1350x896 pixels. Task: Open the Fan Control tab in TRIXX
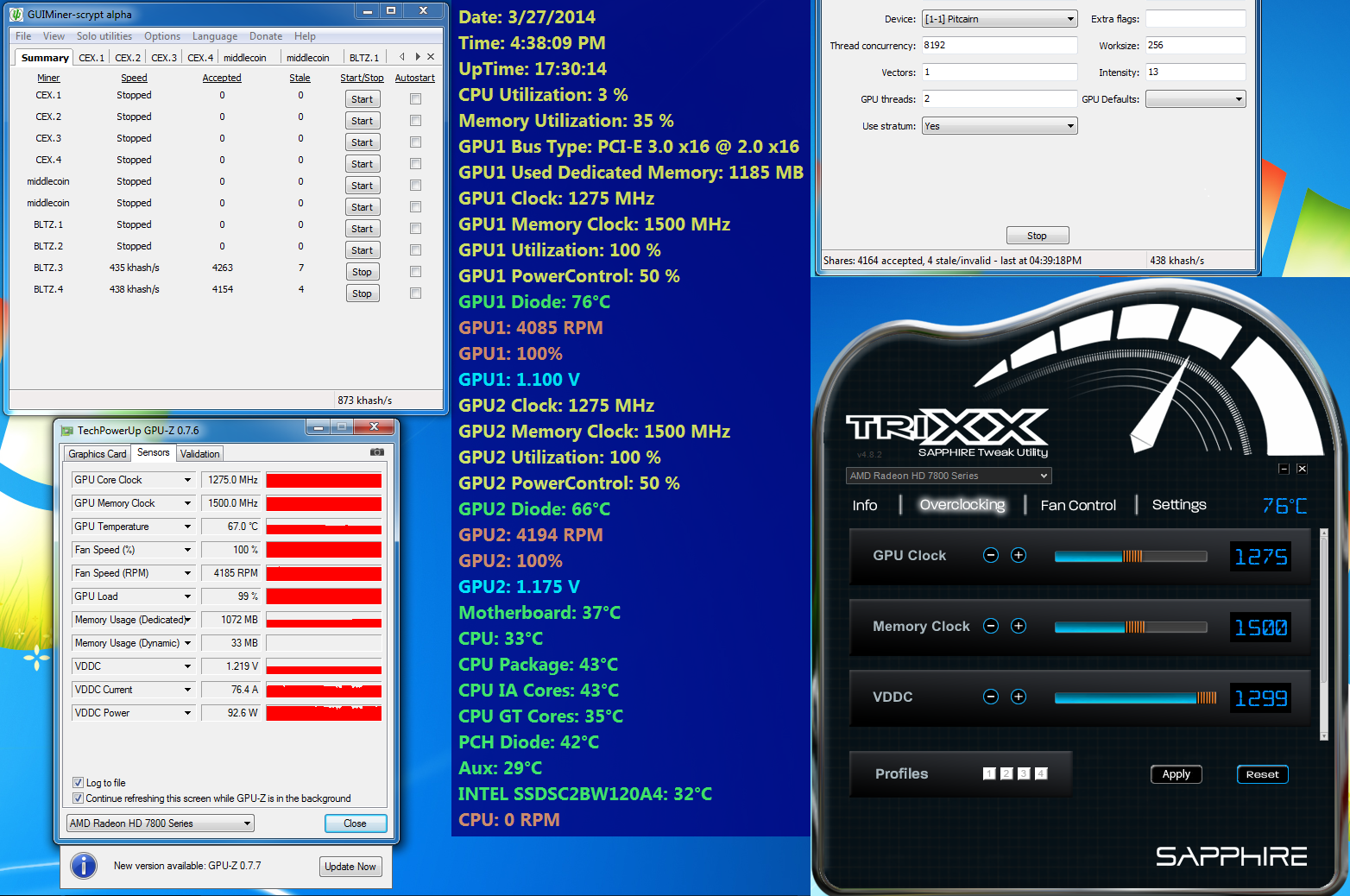(x=1078, y=505)
